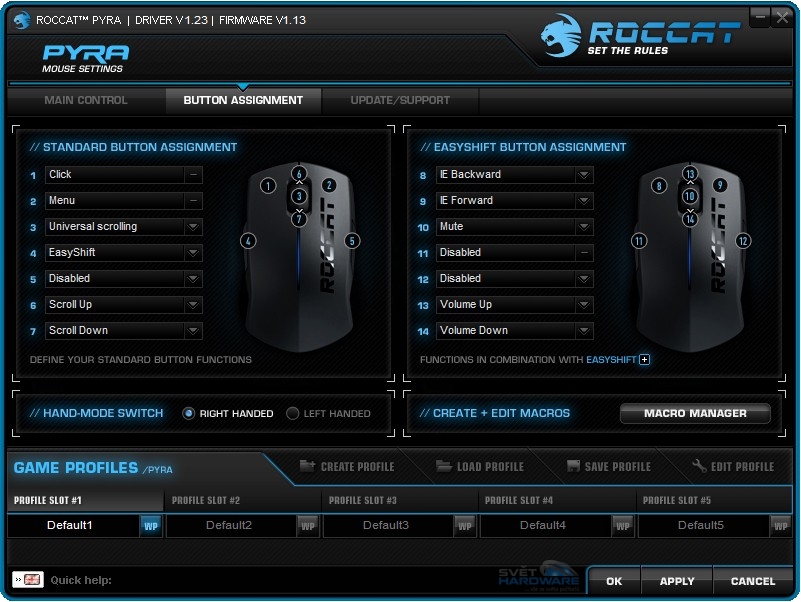Switch to Left Handed mode
801x602 pixels.
coord(292,413)
